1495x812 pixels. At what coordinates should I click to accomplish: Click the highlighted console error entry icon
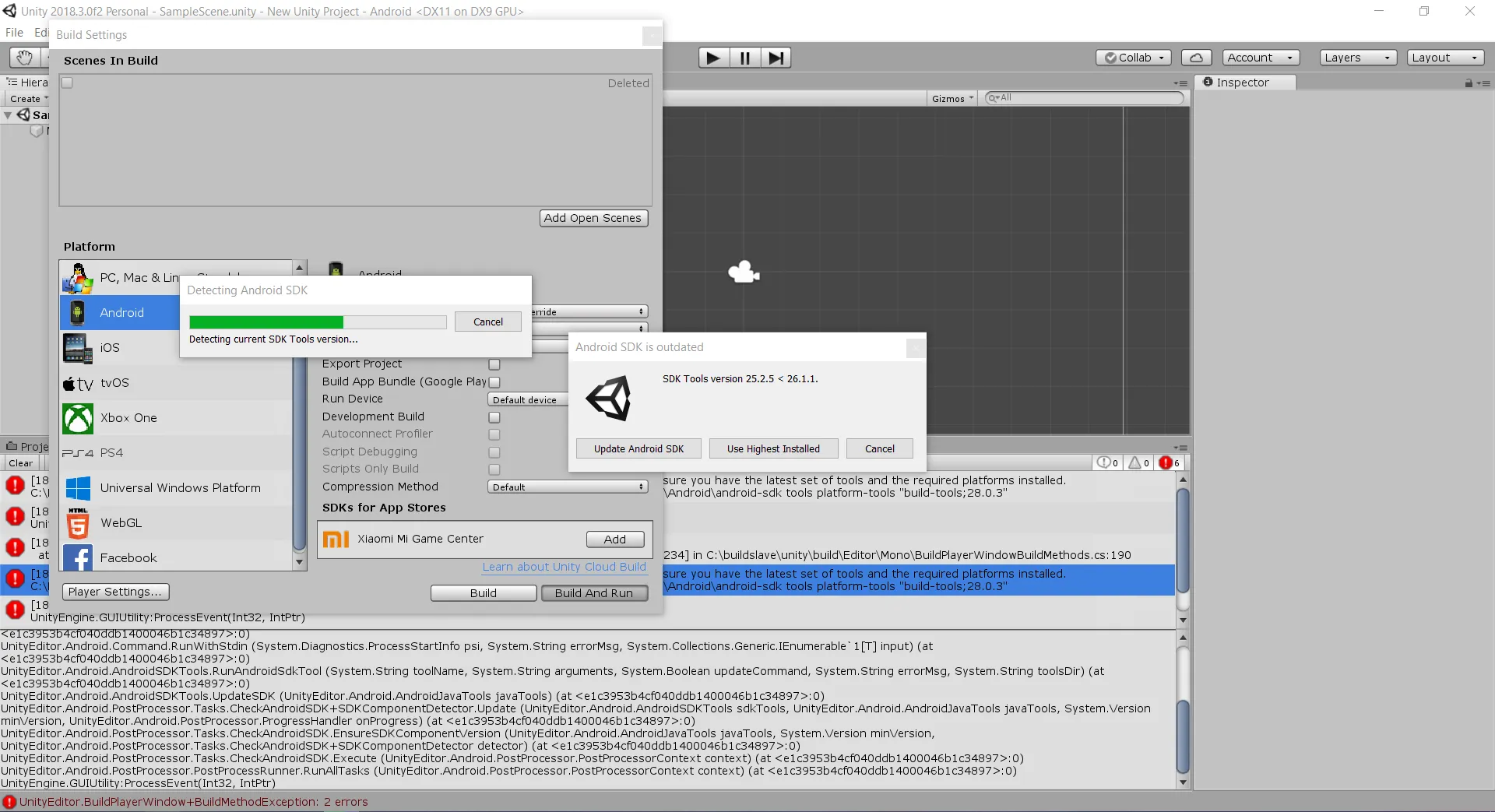(15, 579)
